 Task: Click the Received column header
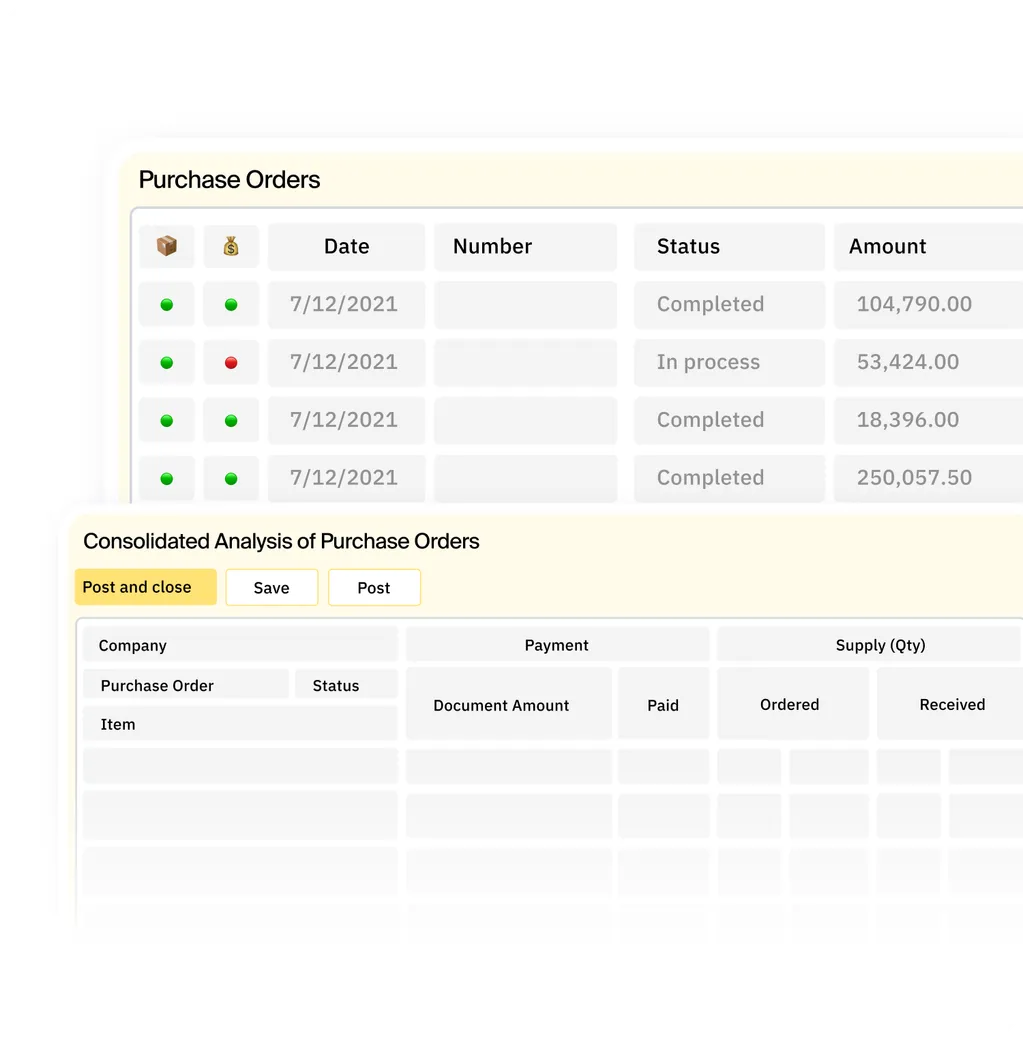click(950, 704)
